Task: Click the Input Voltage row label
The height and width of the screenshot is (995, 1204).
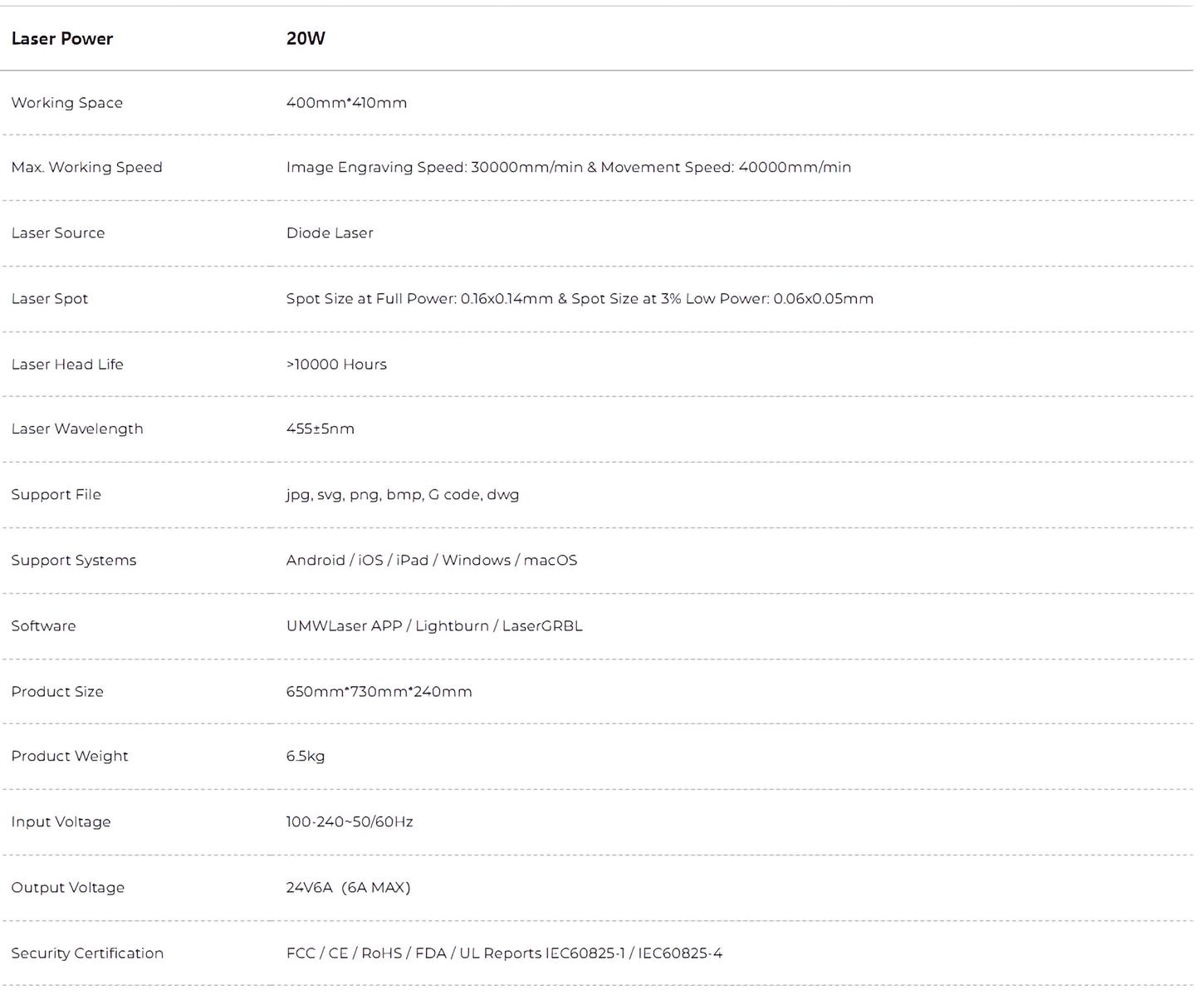Action: pyautogui.click(x=61, y=821)
